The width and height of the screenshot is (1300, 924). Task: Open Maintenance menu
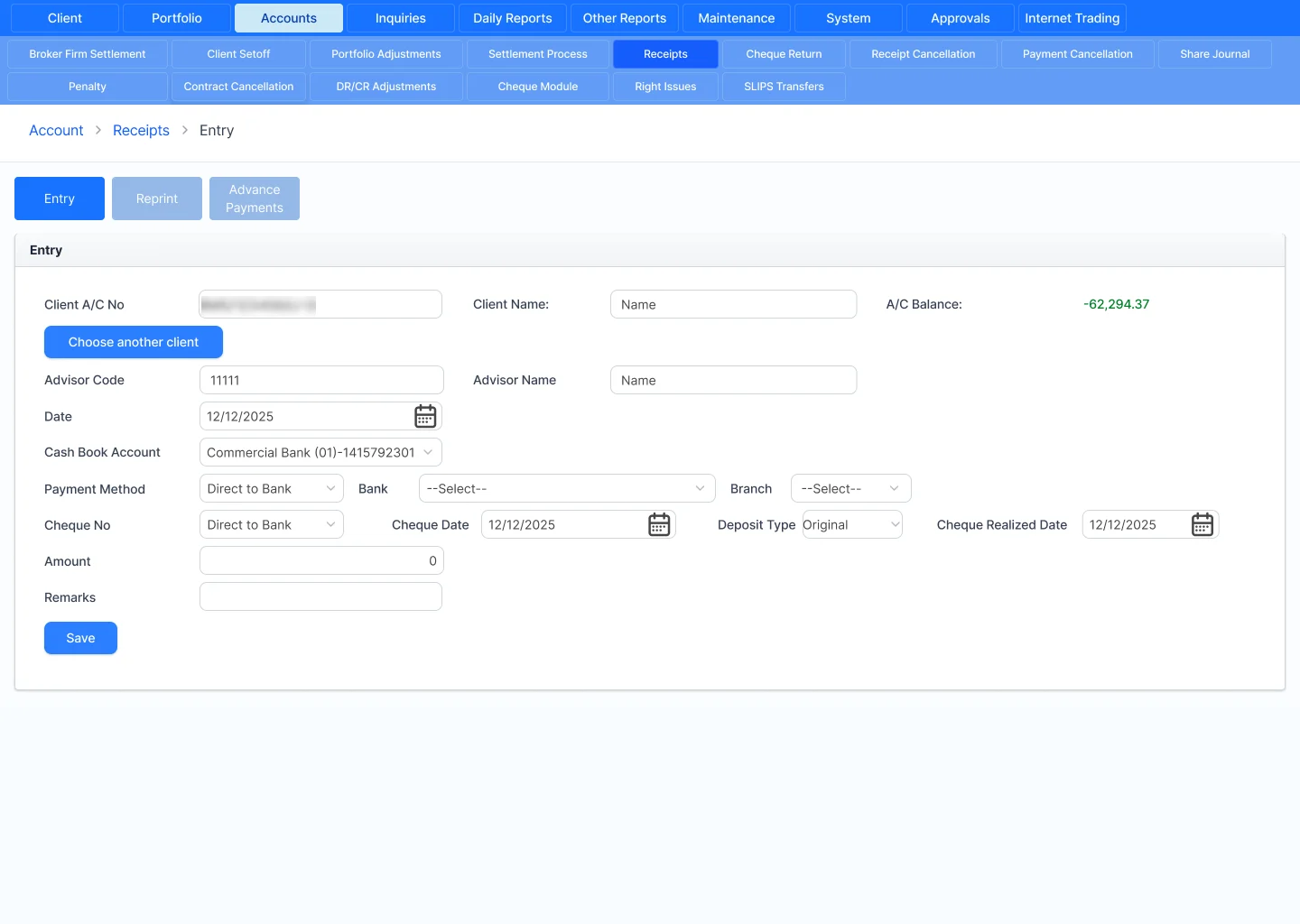click(737, 18)
